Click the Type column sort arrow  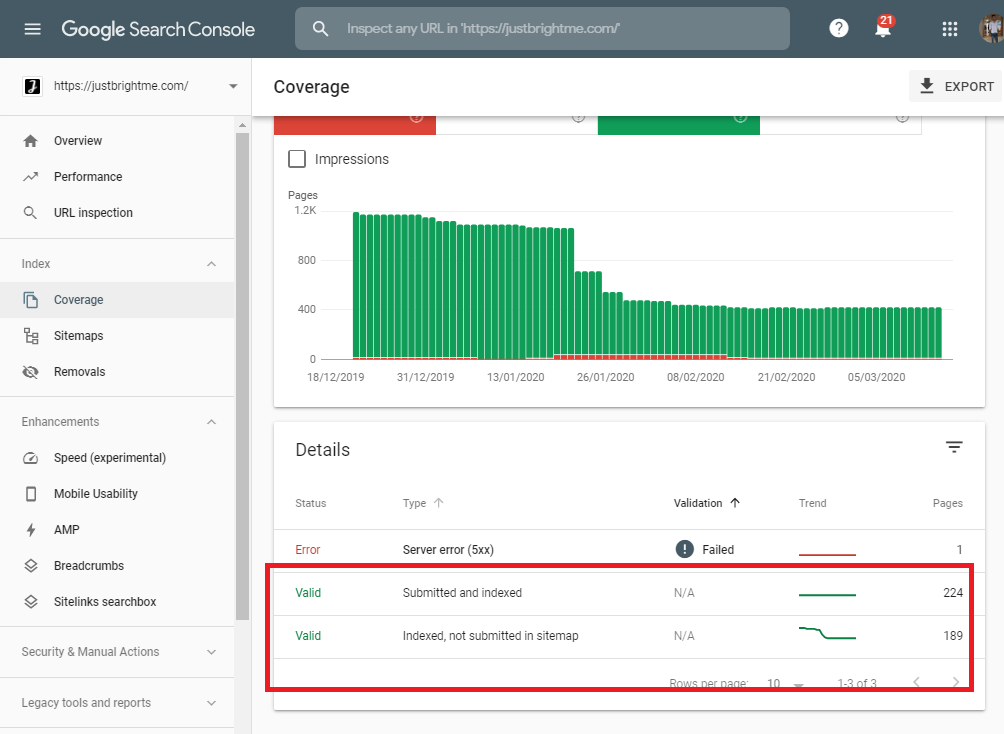pyautogui.click(x=439, y=503)
